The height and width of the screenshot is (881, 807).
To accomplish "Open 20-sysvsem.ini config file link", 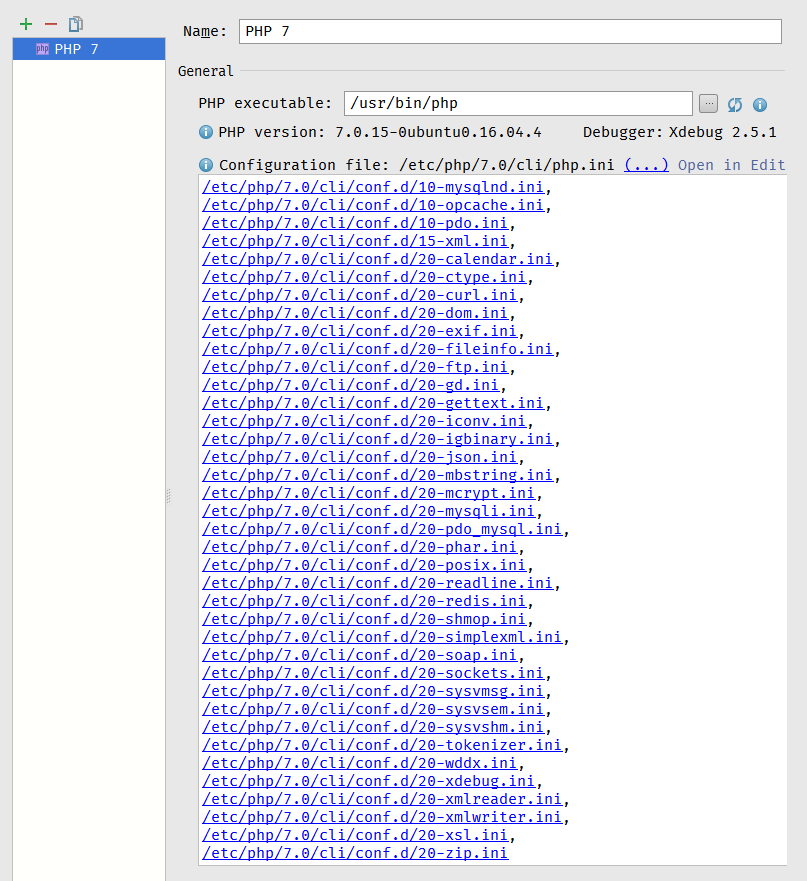I will coord(373,709).
